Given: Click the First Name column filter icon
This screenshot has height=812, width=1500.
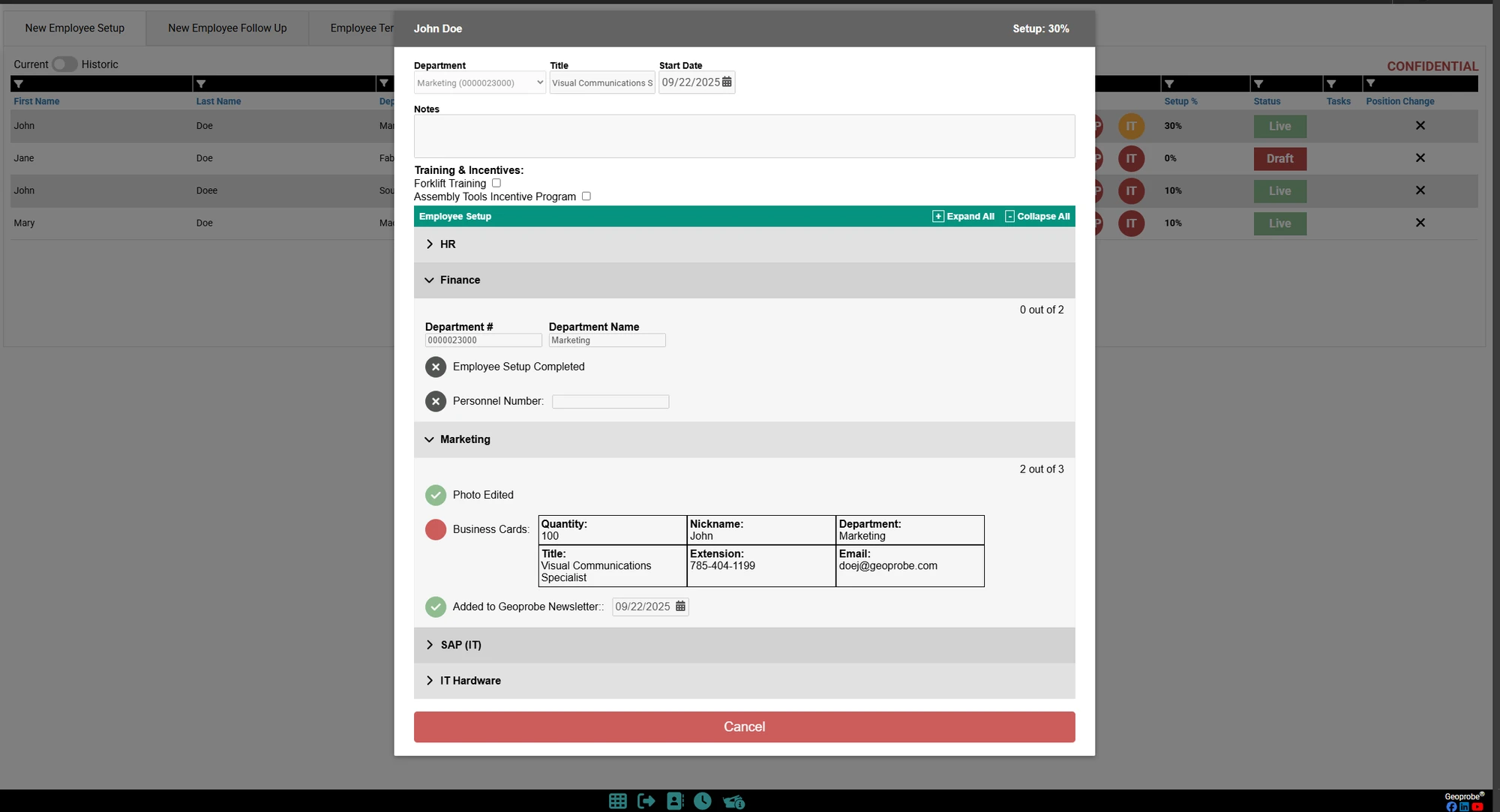Looking at the screenshot, I should (x=19, y=84).
